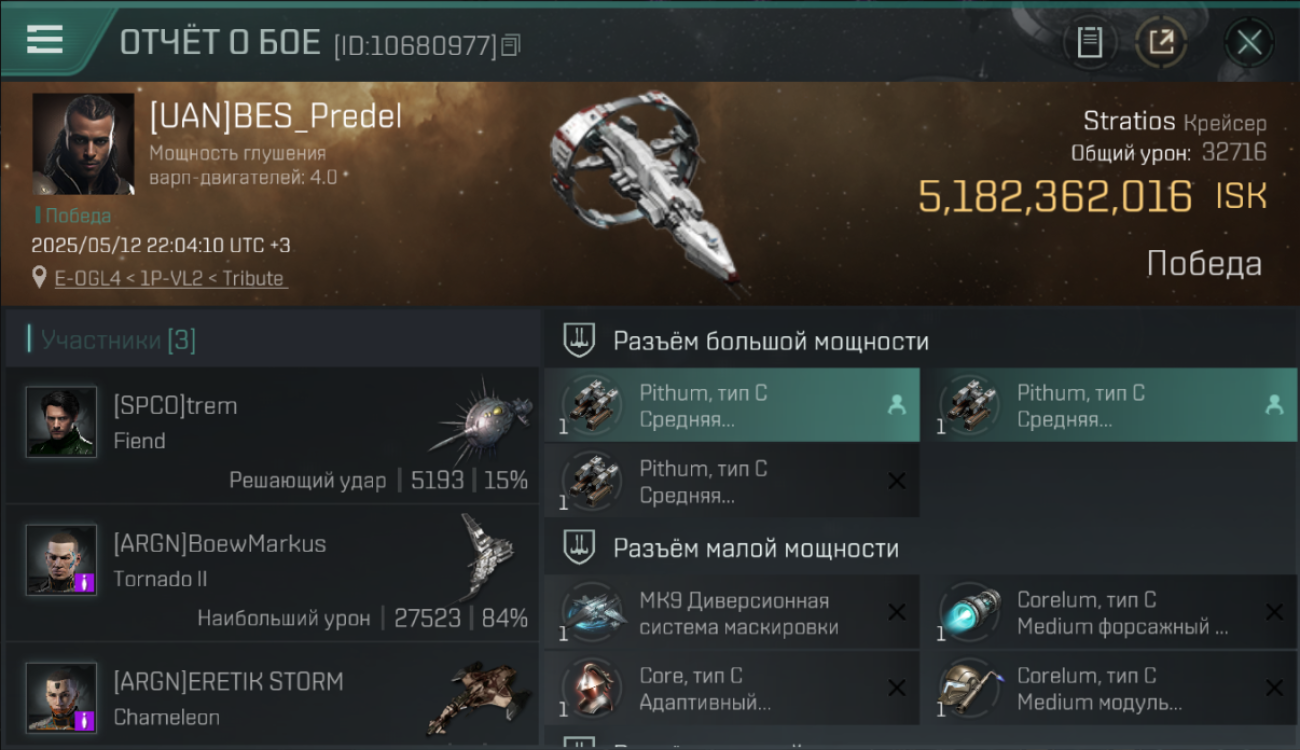Select the MK9 Диверсионная система маскировки module
Viewport: 1300px width, 750px height.
pyautogui.click(x=732, y=613)
